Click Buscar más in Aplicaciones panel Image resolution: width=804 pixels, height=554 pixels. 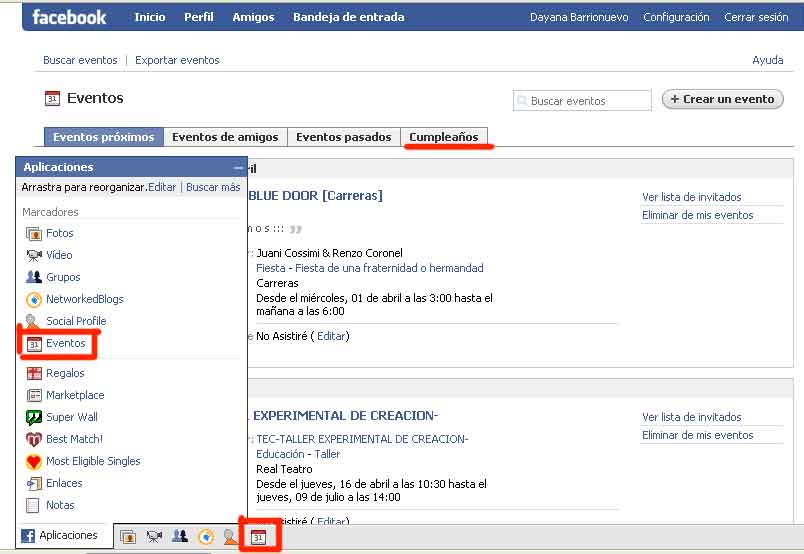(x=213, y=187)
